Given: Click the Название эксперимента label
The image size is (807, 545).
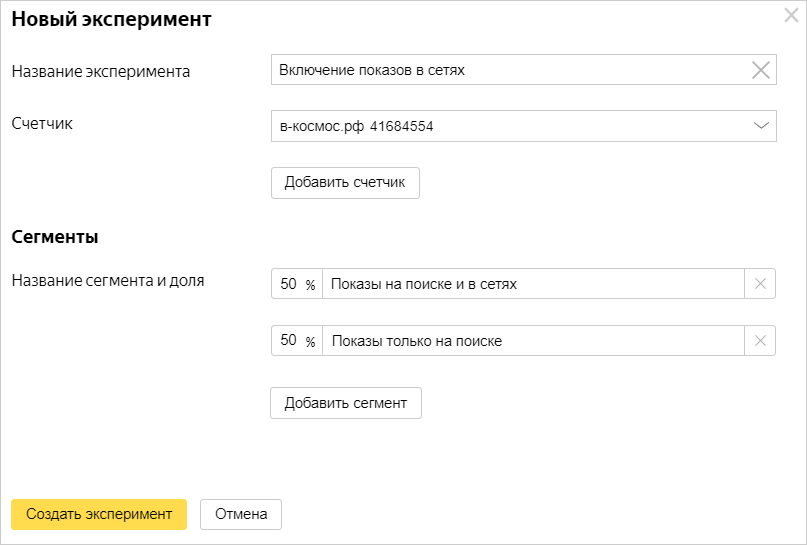Looking at the screenshot, I should 101,71.
